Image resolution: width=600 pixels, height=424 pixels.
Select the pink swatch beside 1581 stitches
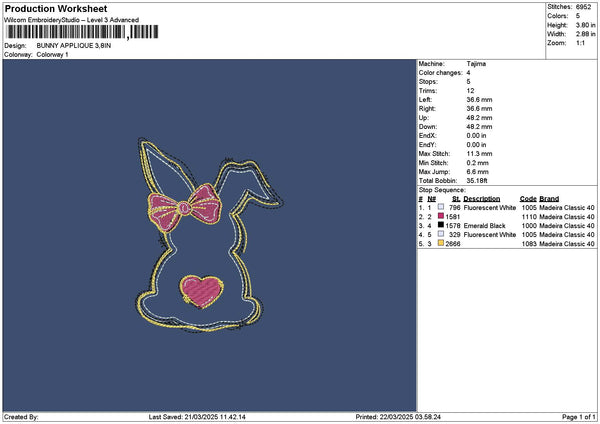click(441, 216)
